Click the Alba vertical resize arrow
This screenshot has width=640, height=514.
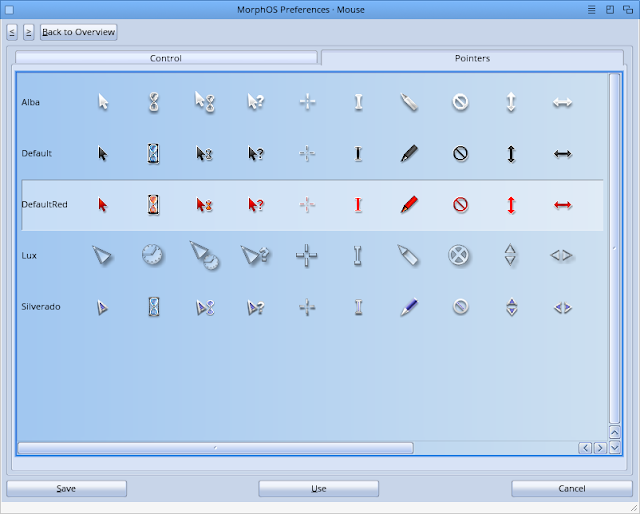coord(511,102)
